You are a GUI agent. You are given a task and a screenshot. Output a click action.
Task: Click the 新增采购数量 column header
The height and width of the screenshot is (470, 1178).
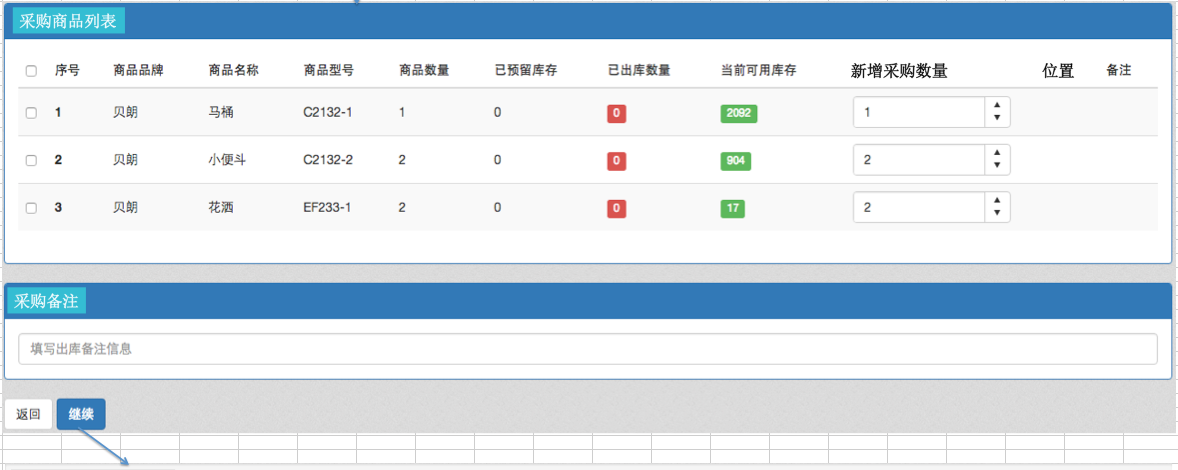tap(899, 71)
